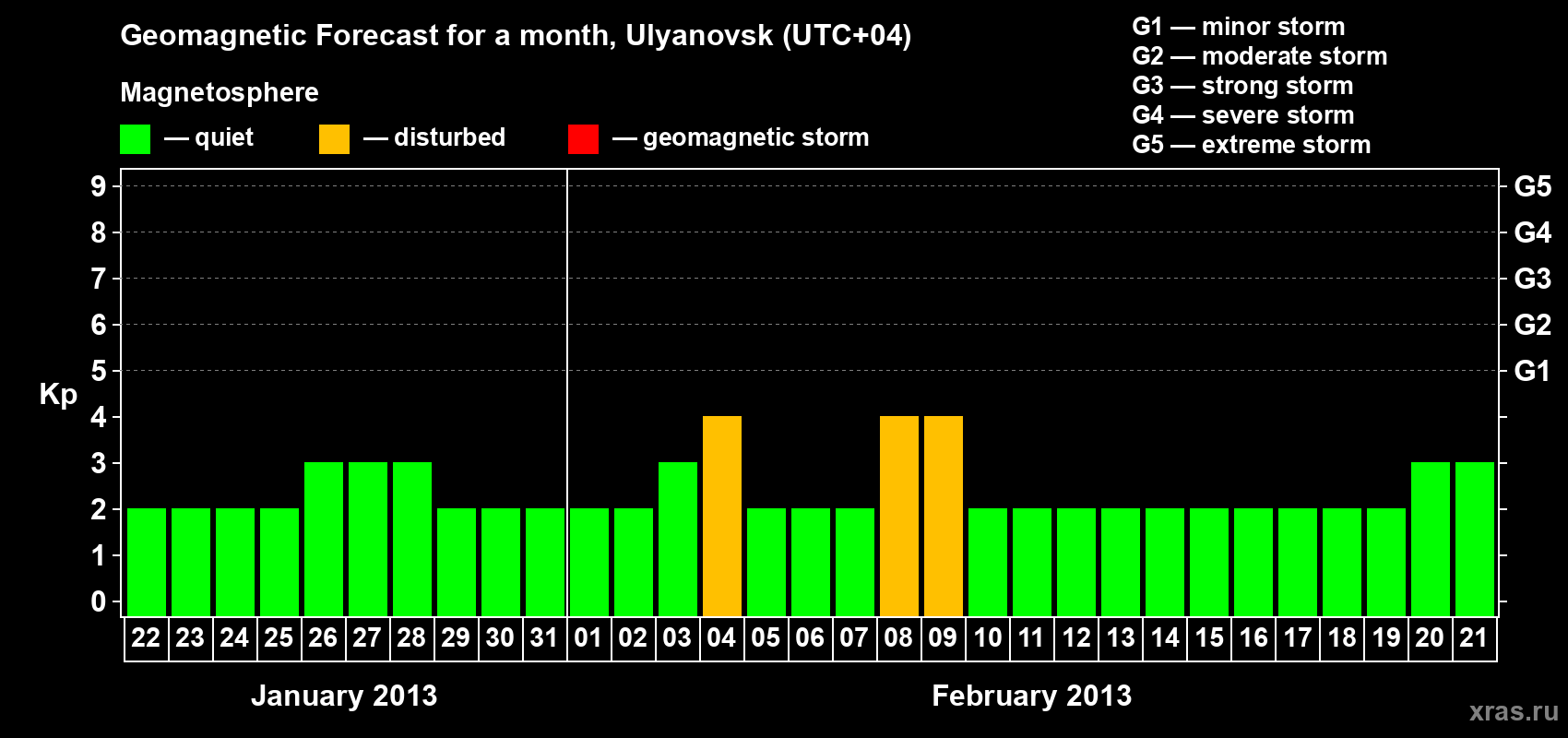Click the date cell 22 in January
The height and width of the screenshot is (738, 1568).
click(147, 638)
